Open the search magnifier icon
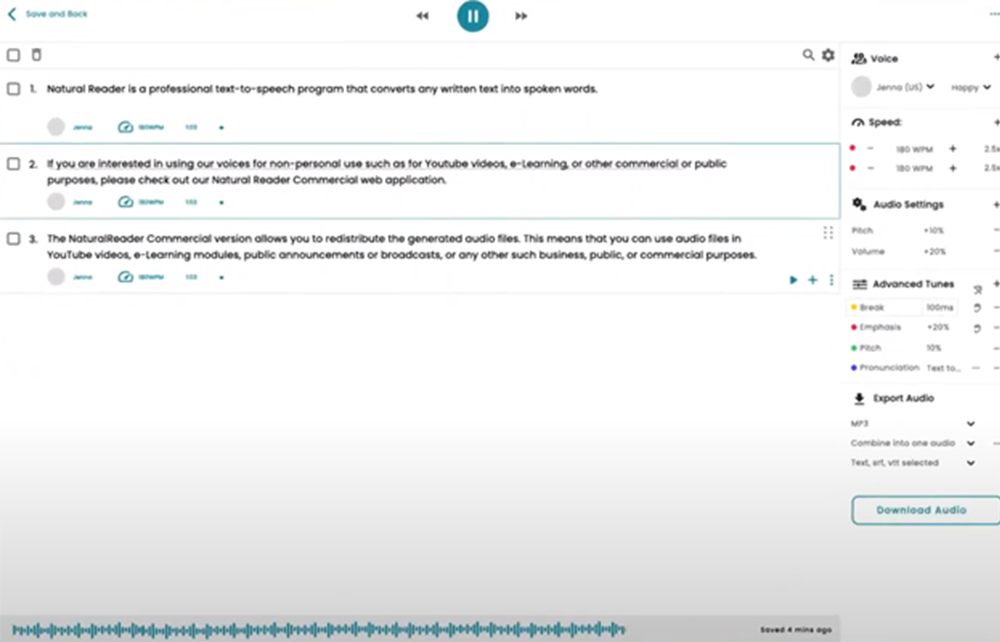The image size is (1000, 642). point(808,55)
